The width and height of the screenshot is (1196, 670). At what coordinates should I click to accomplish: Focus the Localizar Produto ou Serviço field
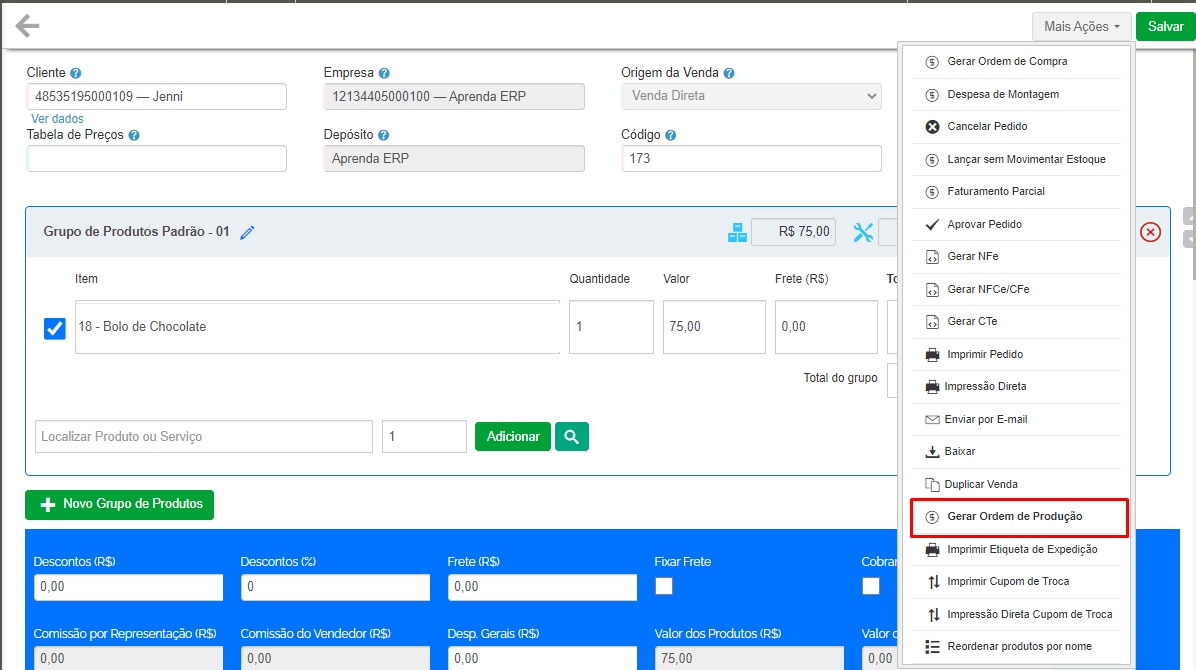click(204, 437)
